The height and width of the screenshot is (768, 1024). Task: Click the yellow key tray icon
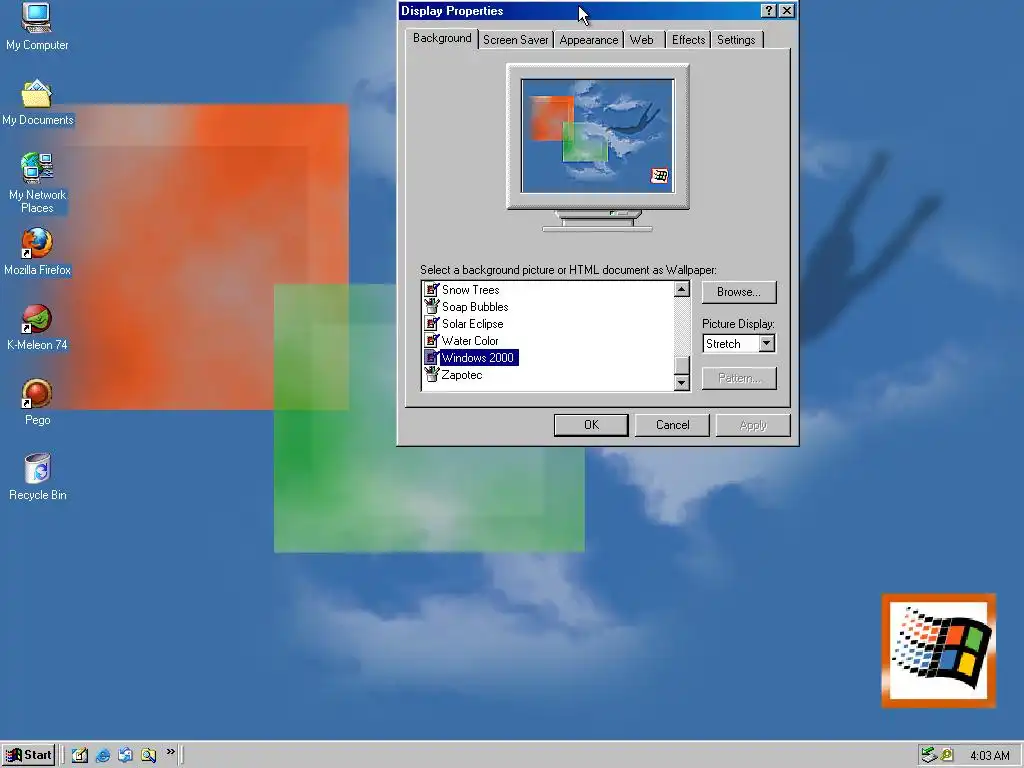pos(946,755)
